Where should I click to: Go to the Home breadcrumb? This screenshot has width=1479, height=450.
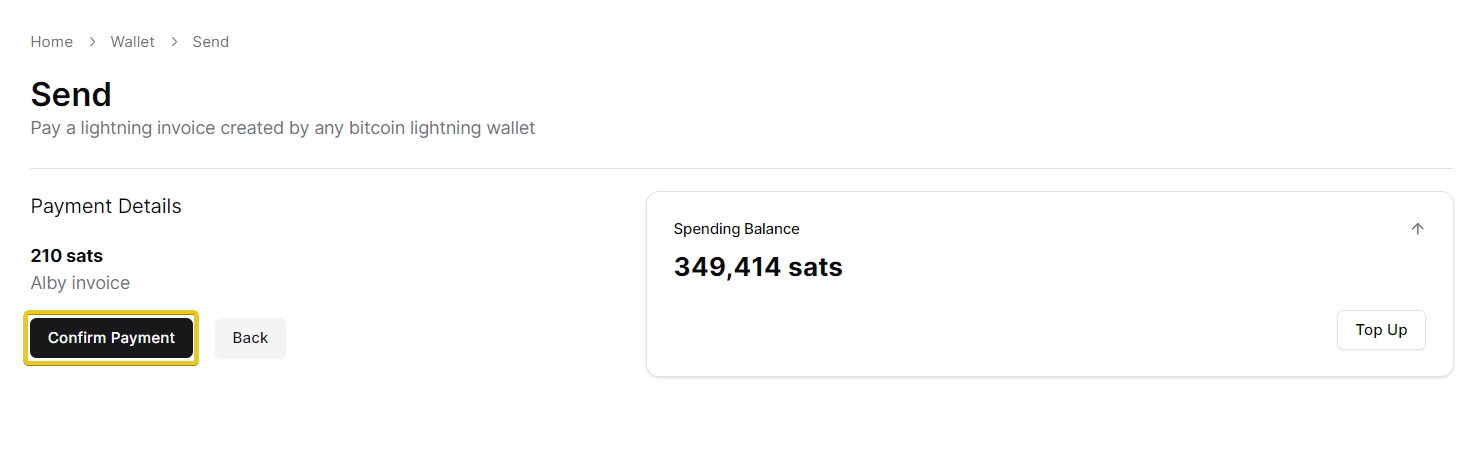tap(52, 42)
